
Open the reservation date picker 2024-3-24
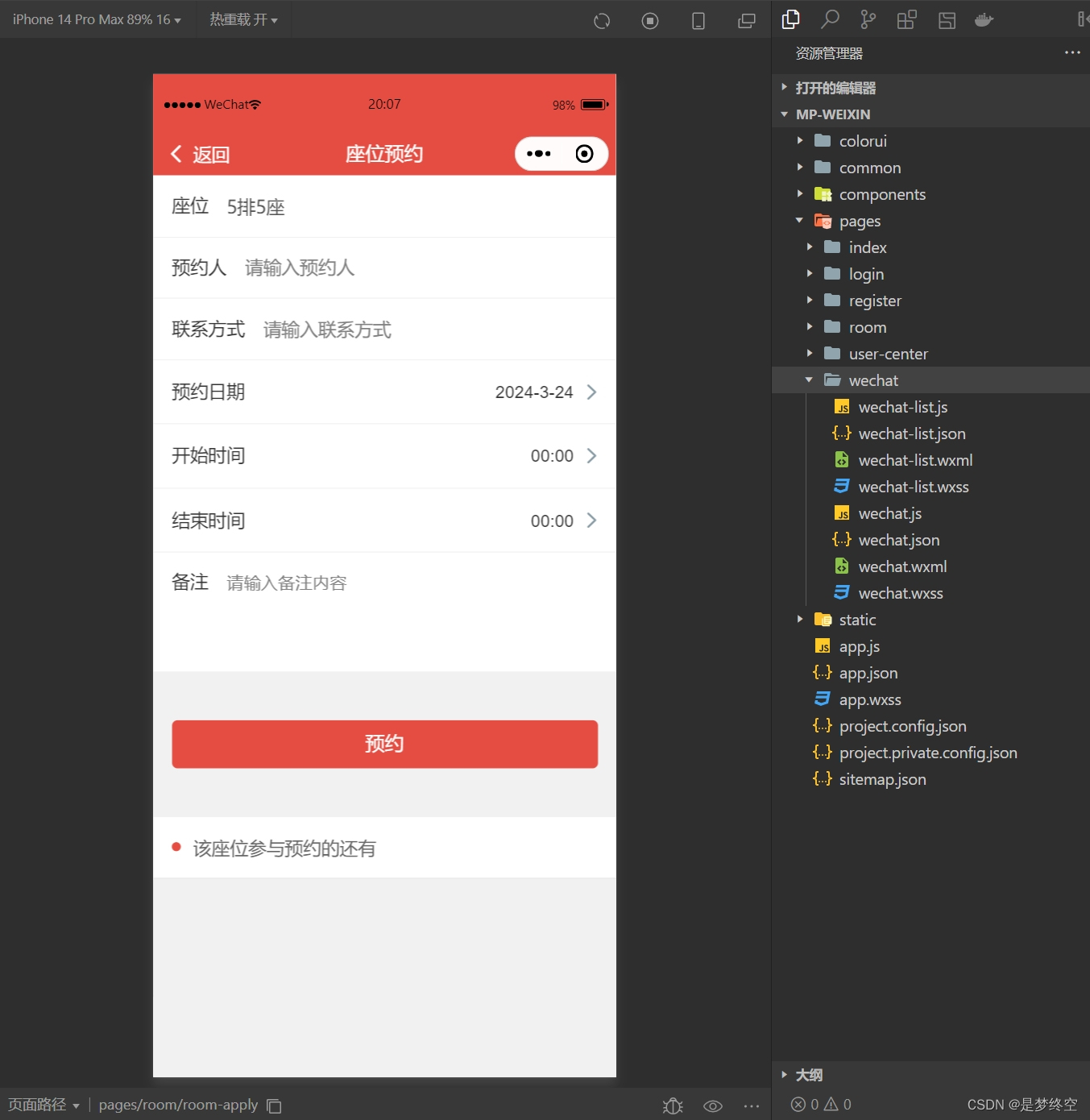pos(384,392)
